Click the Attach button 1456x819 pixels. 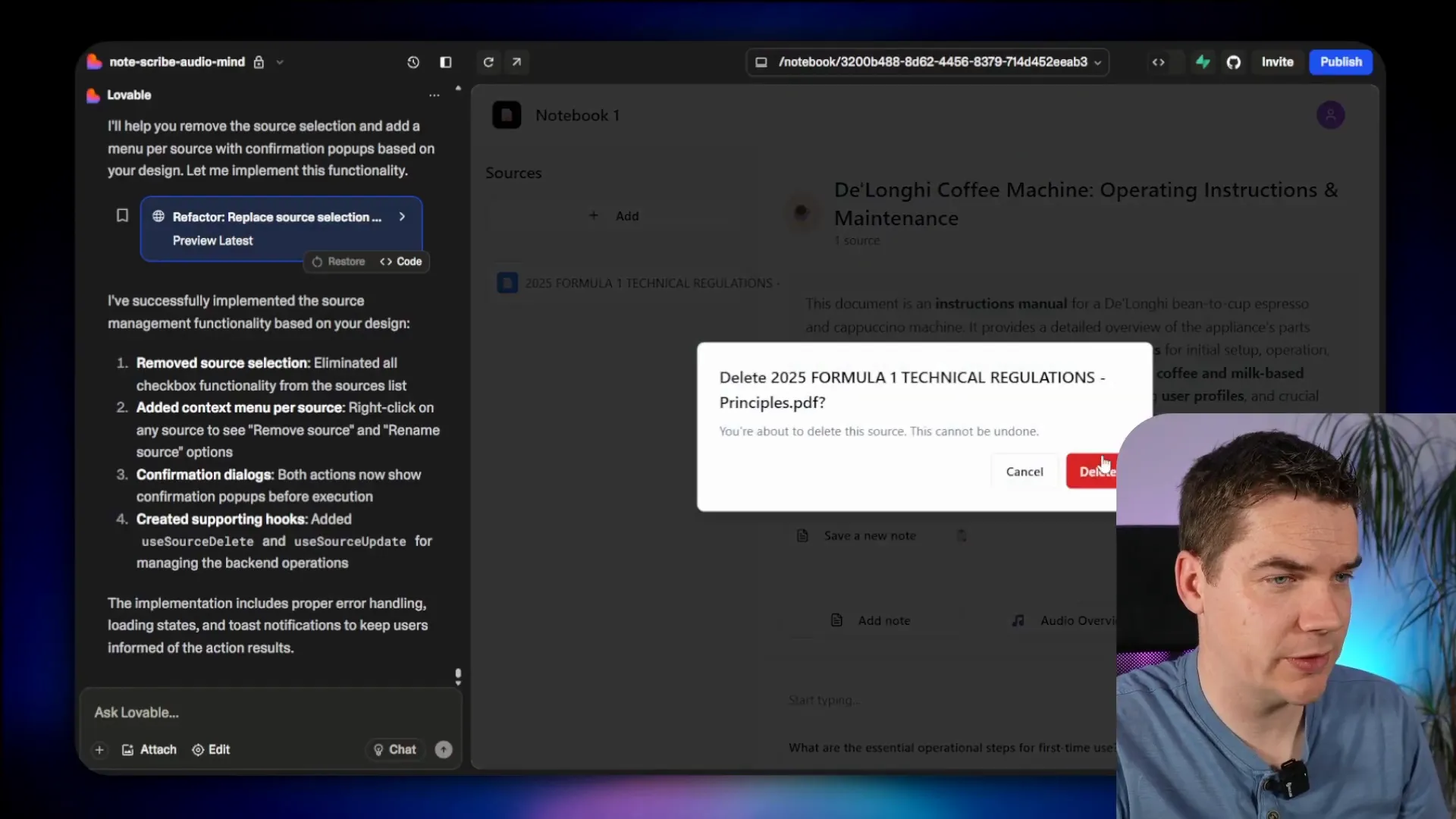click(149, 750)
